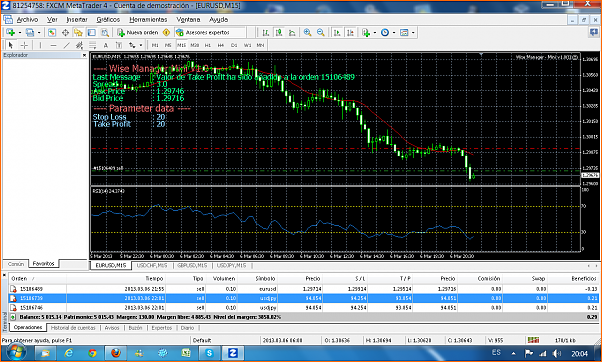Expand the Indicators dropdown arrow
This screenshot has width=602, height=362.
[x=375, y=33]
